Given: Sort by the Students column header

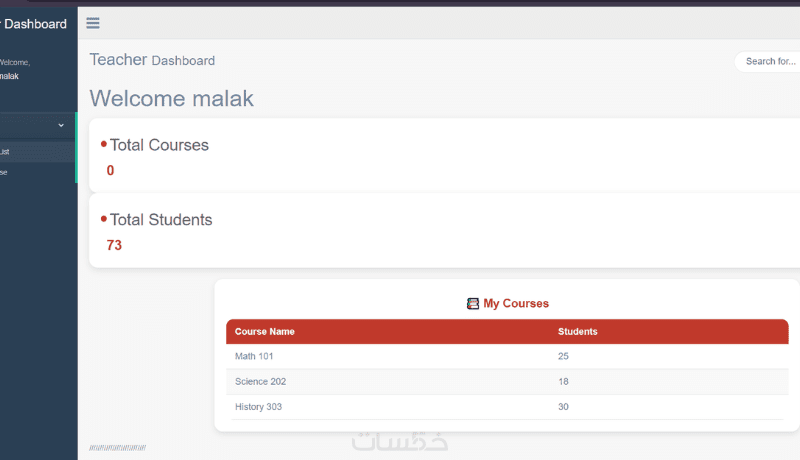Looking at the screenshot, I should pyautogui.click(x=578, y=331).
